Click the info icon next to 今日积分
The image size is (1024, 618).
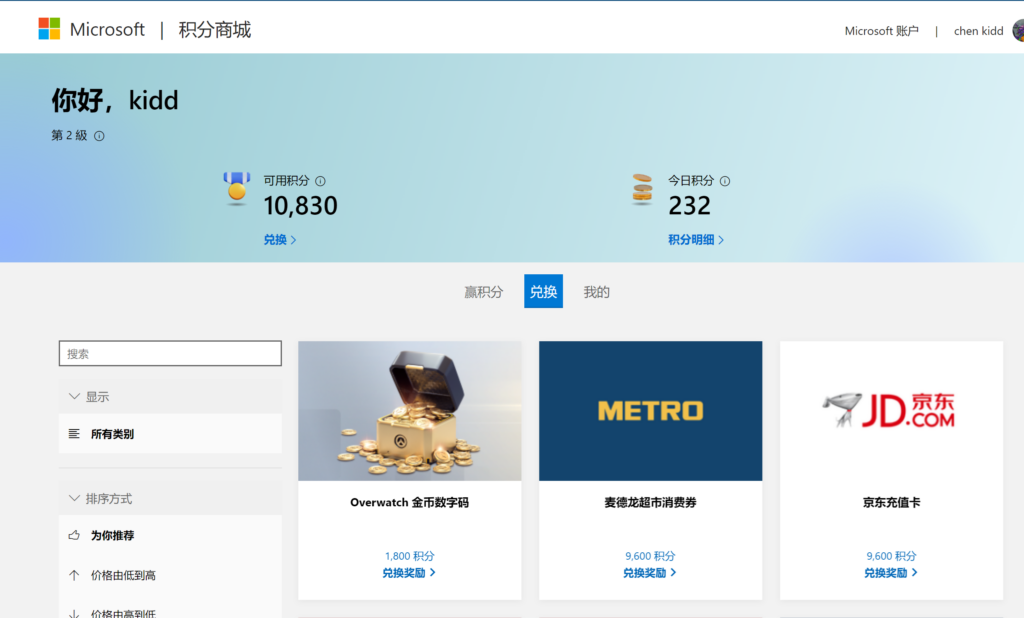(x=725, y=181)
